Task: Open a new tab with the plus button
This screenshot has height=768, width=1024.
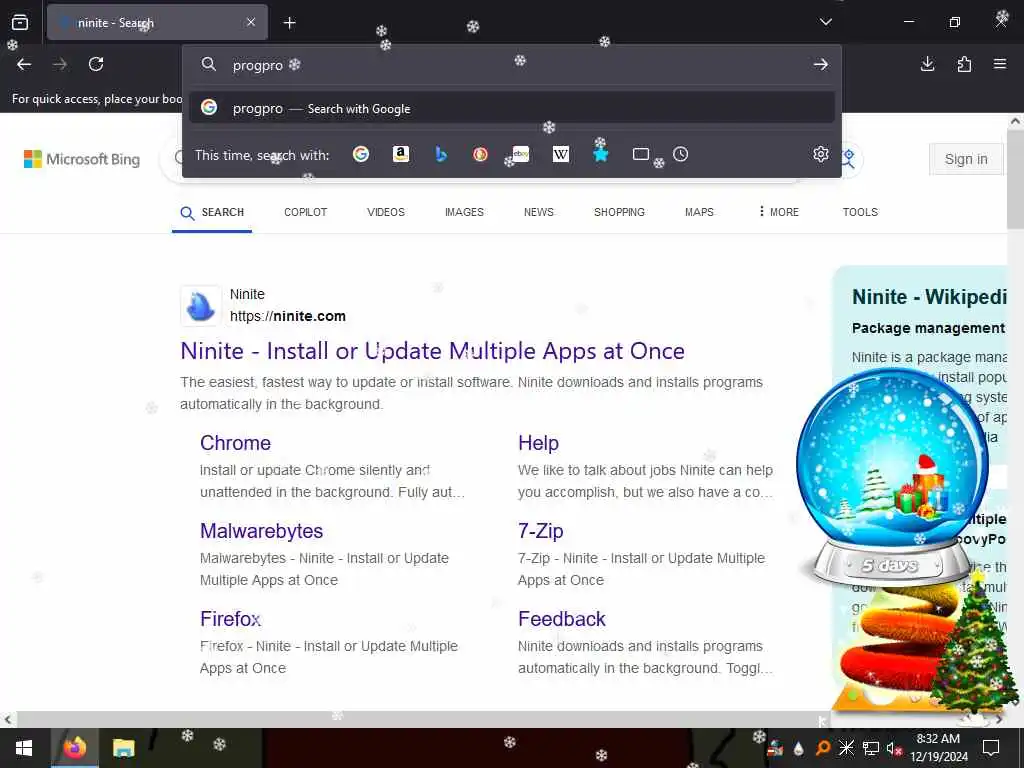Action: click(289, 23)
